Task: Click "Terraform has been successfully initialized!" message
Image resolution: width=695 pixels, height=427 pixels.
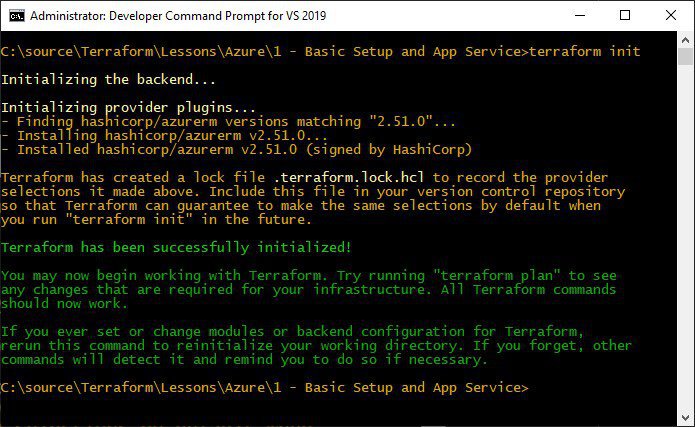Action: tap(176, 247)
